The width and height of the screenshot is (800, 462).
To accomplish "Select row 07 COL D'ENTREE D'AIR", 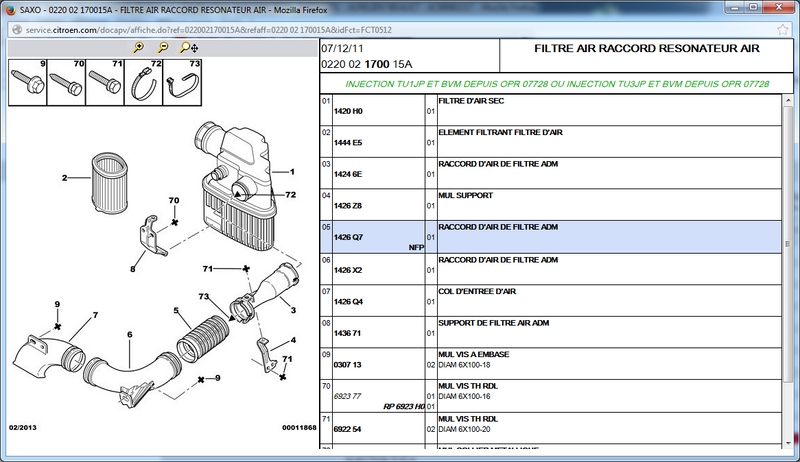I will (x=551, y=301).
